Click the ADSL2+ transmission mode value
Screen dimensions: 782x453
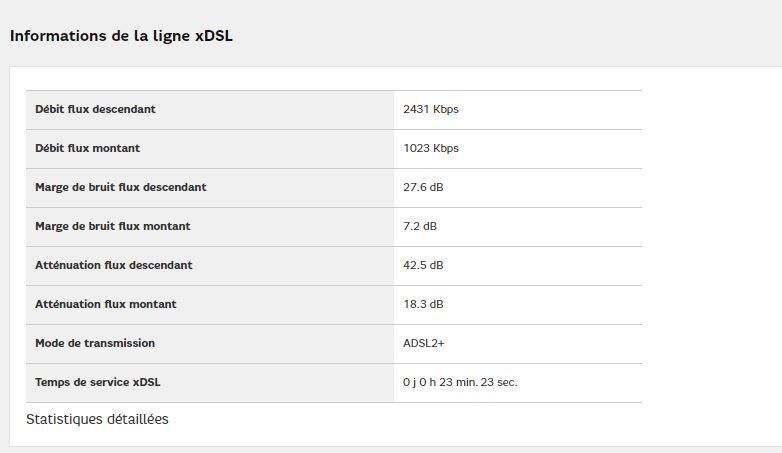click(424, 343)
